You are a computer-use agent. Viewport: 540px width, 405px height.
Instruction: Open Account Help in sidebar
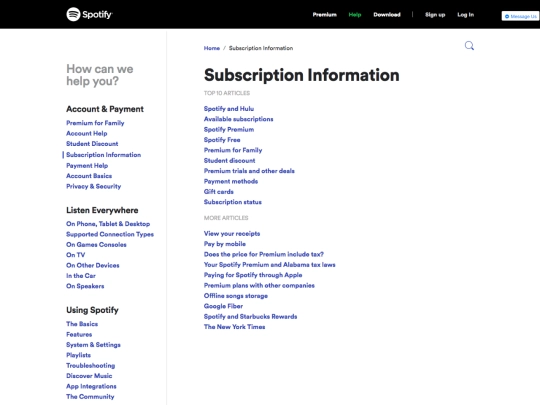[87, 133]
